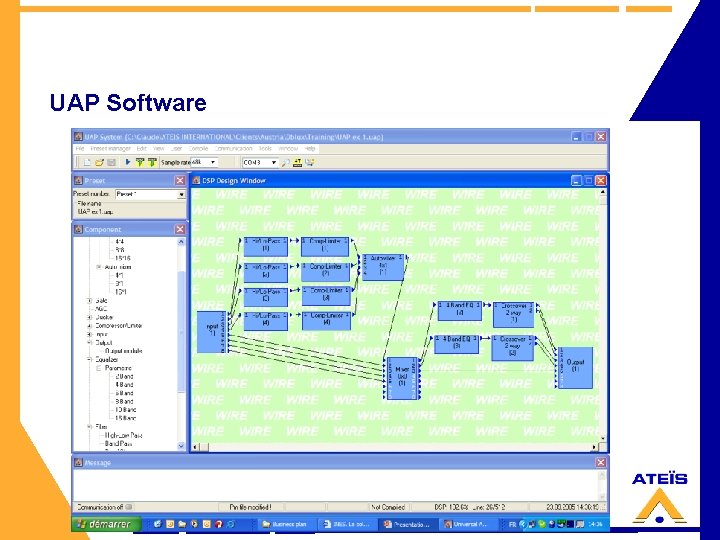Click 'Communication off' in status bar
Screen dimensions: 720x540
tap(100, 507)
